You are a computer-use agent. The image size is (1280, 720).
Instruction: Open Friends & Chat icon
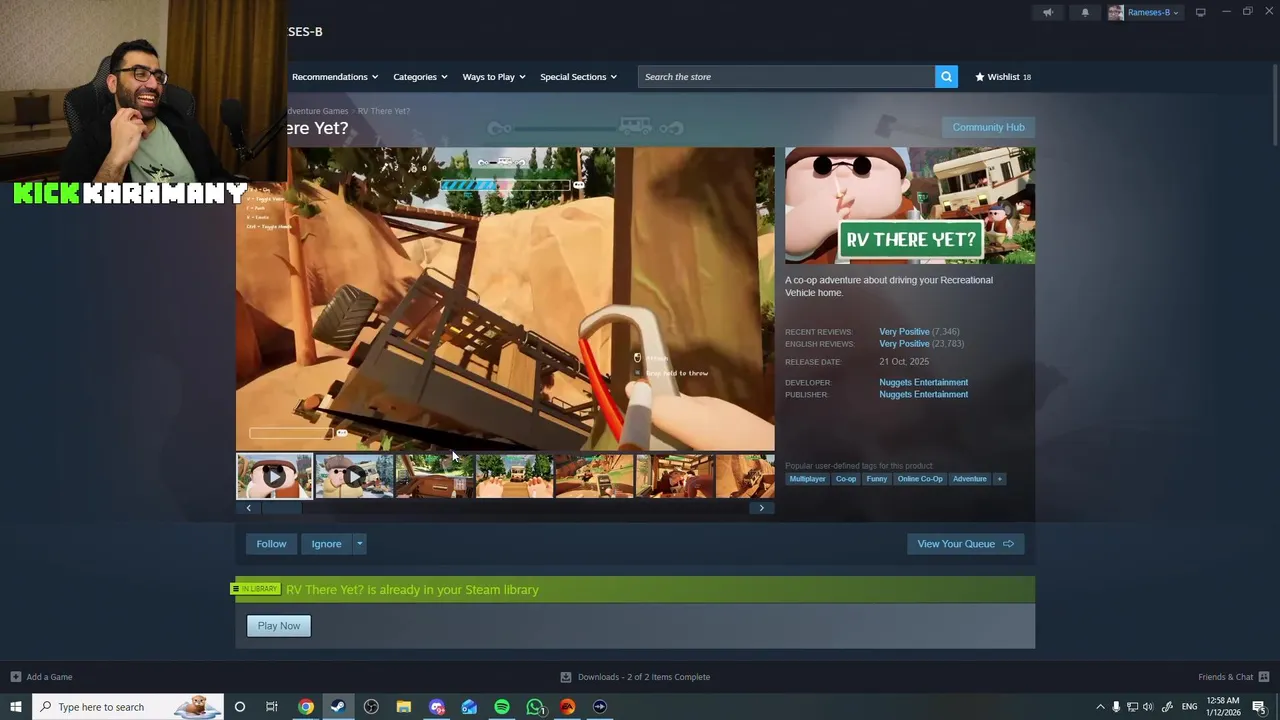(1264, 677)
